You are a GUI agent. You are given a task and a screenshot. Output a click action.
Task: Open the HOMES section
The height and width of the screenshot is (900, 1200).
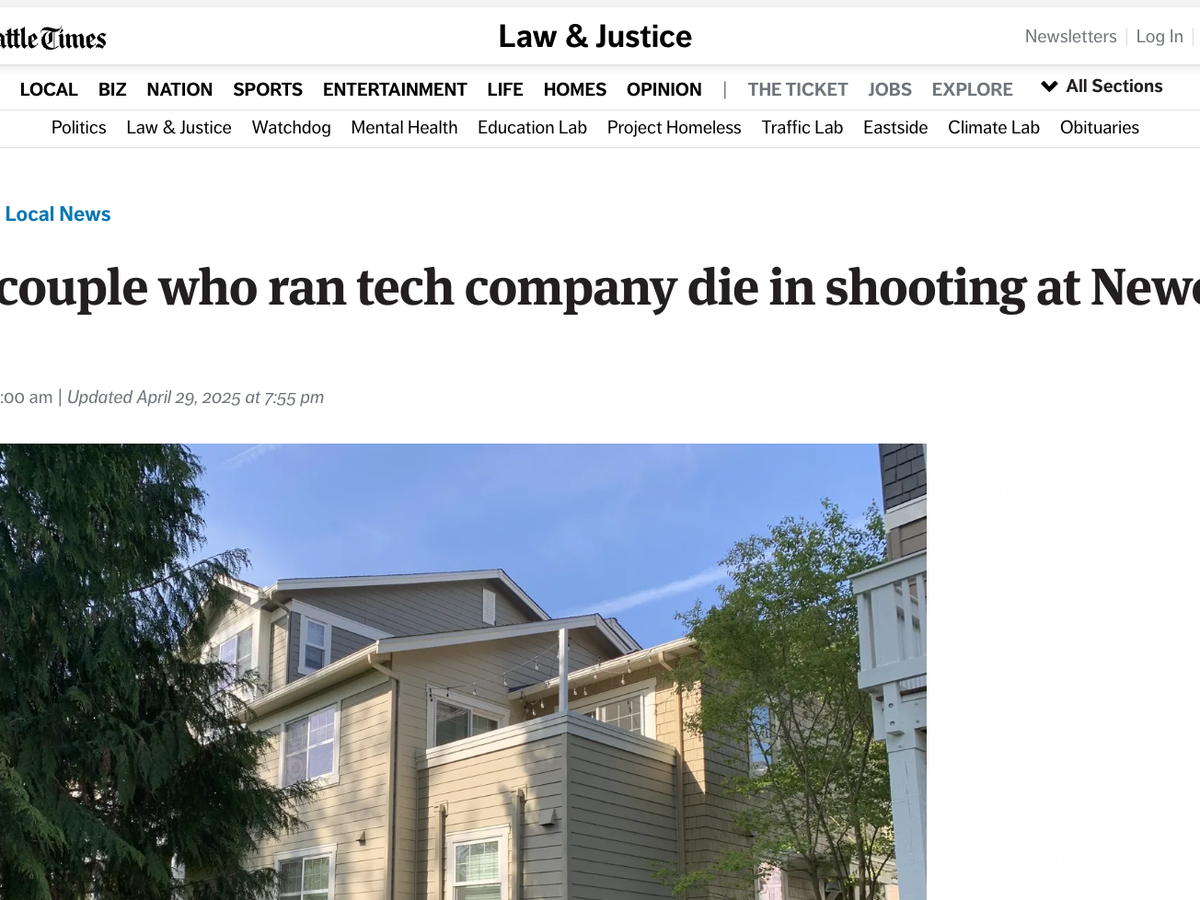point(575,89)
